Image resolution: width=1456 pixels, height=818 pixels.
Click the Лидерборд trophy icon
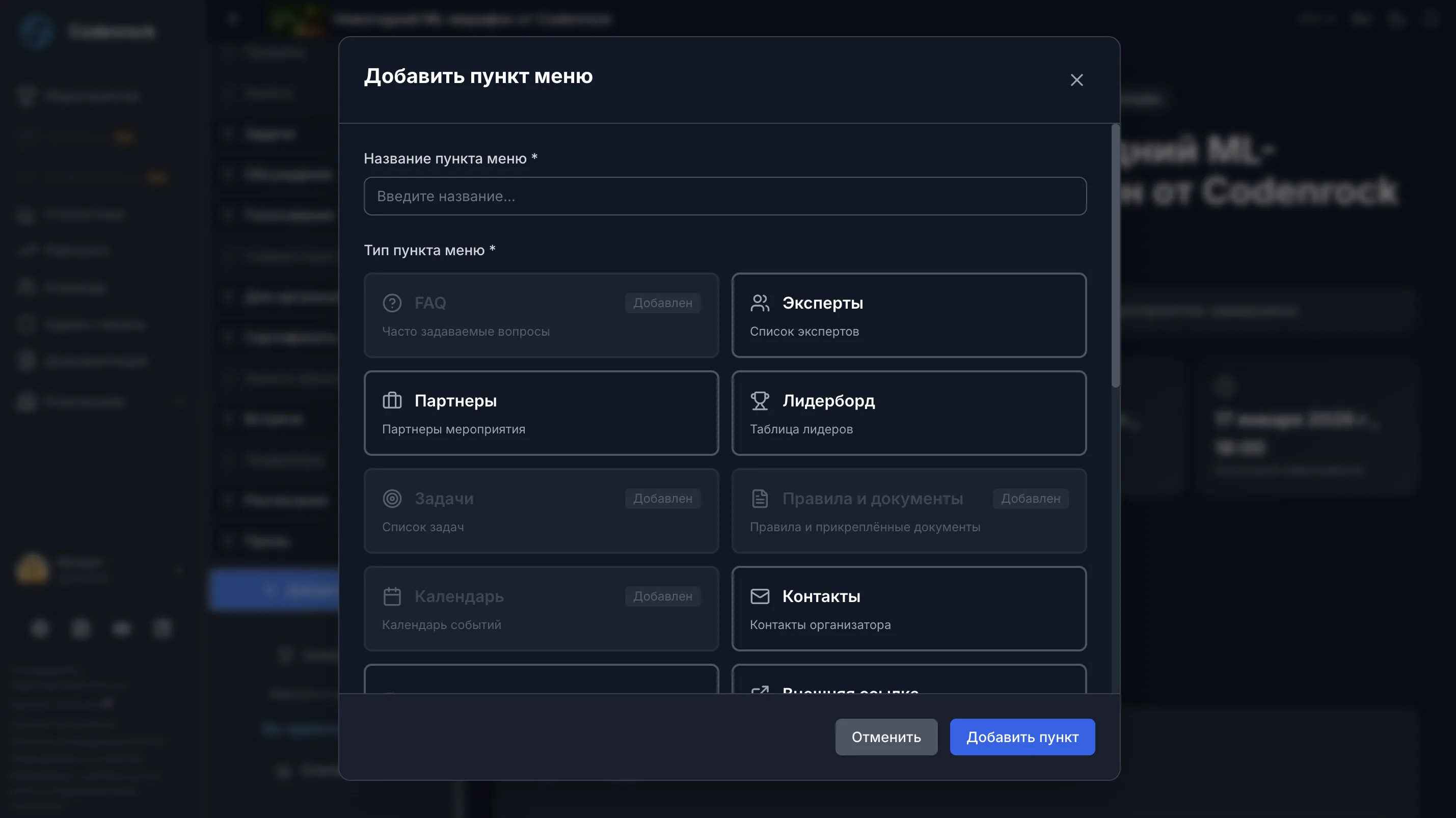click(760, 400)
